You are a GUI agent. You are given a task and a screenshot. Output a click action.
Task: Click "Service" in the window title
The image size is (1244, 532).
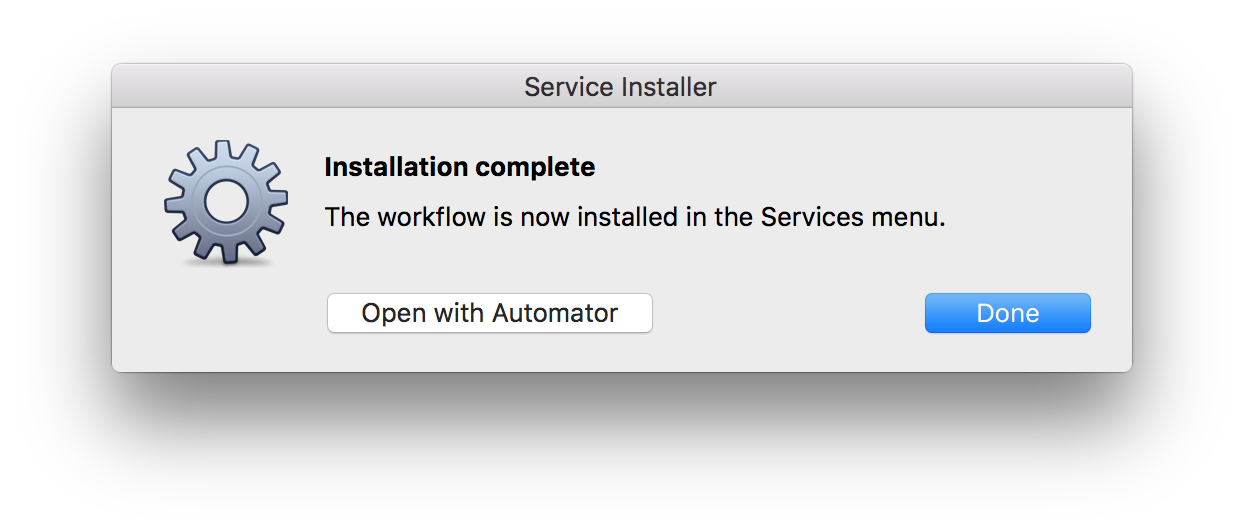coord(568,87)
